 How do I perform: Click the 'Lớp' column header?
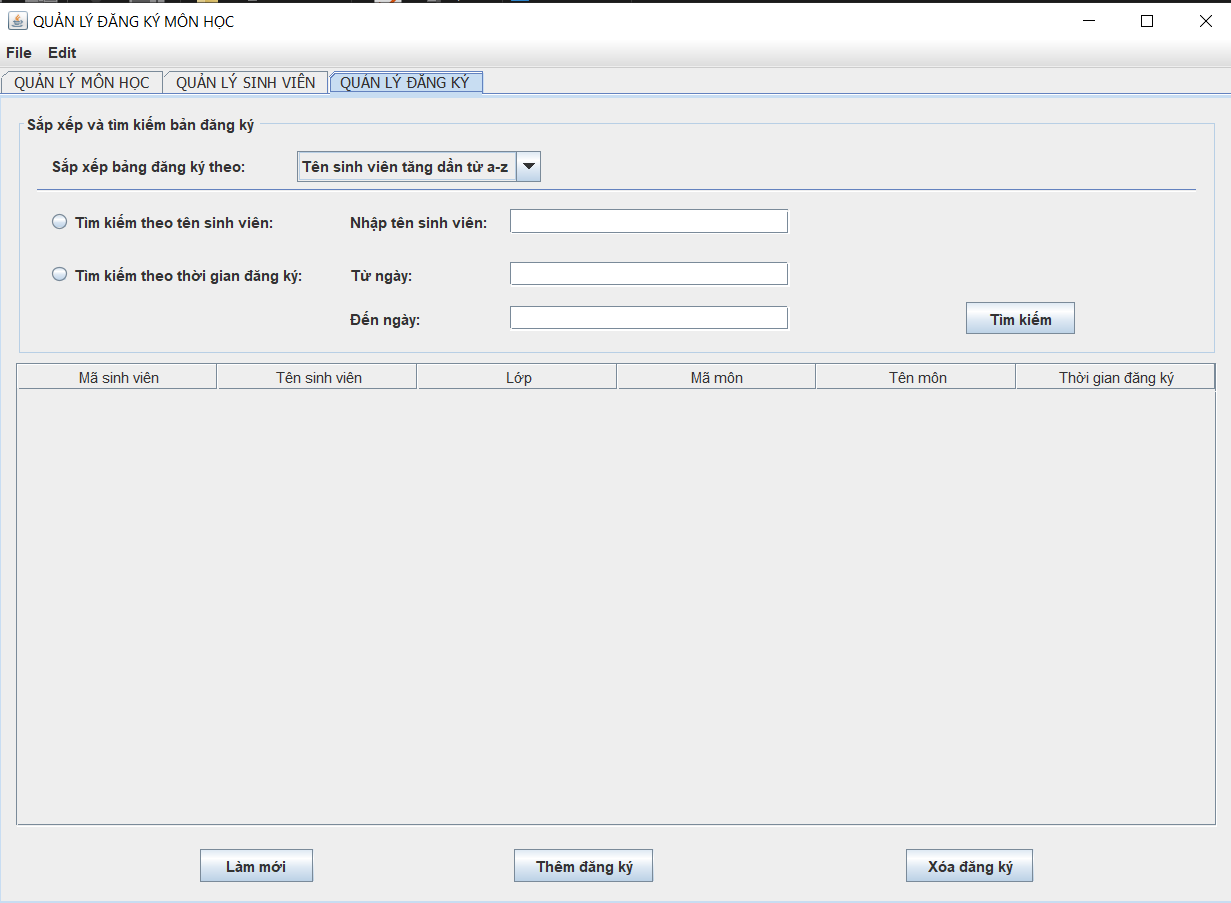(518, 377)
